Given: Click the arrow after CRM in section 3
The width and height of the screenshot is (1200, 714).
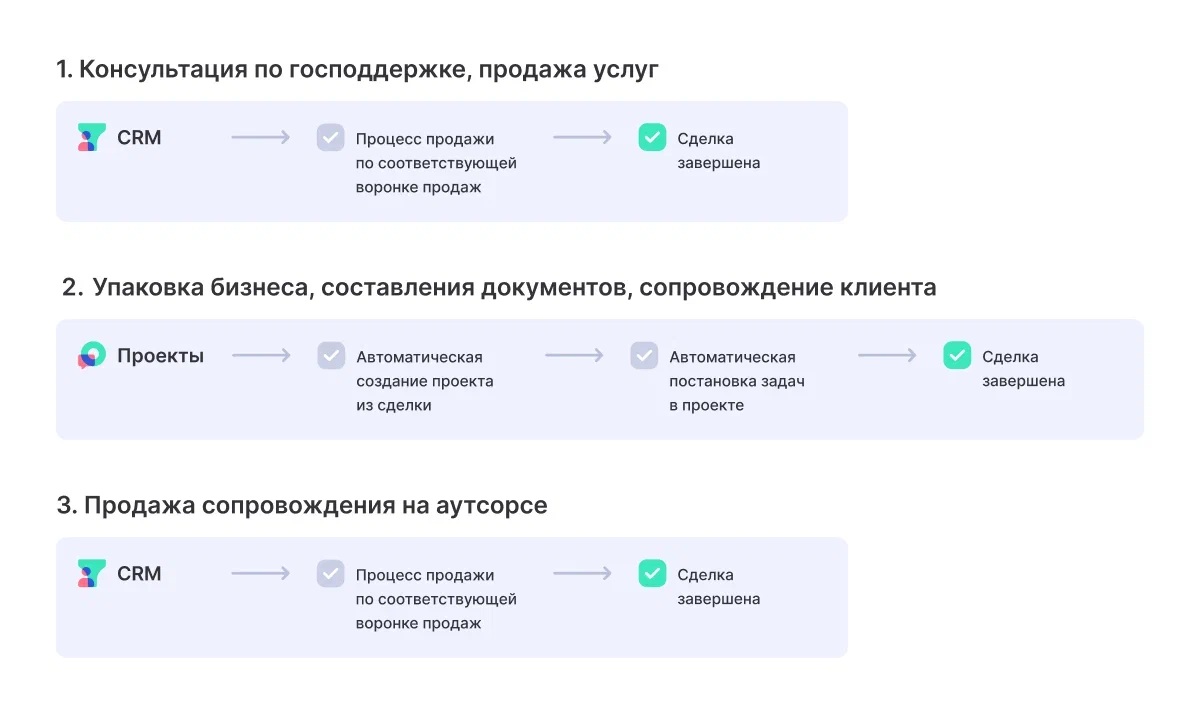Looking at the screenshot, I should pyautogui.click(x=261, y=573).
